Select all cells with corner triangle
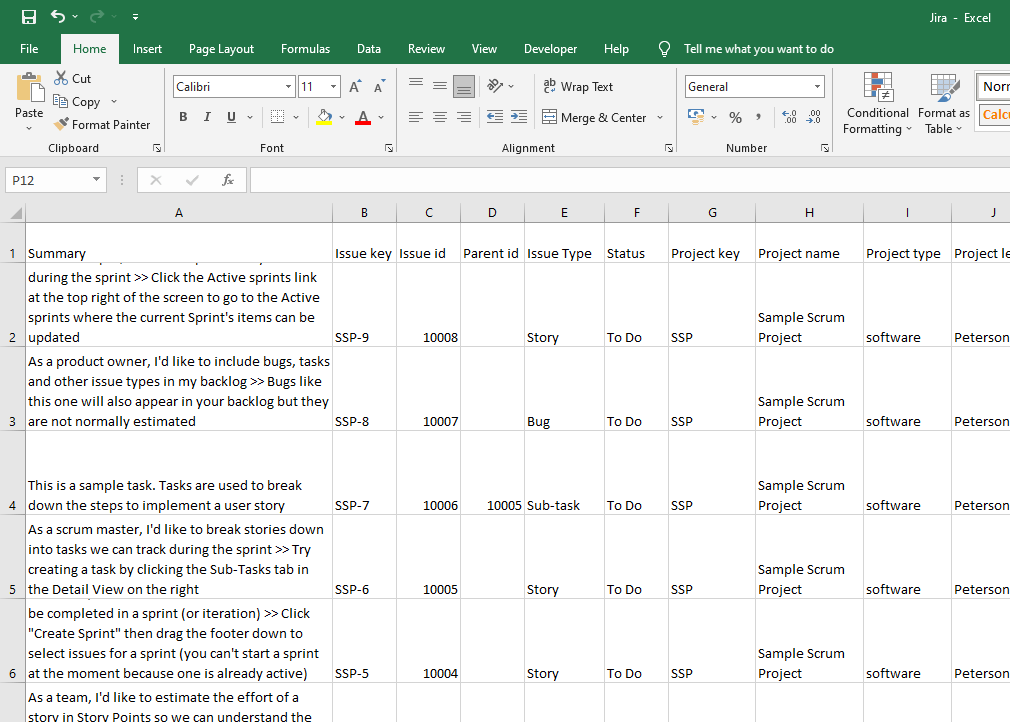 pos(15,213)
